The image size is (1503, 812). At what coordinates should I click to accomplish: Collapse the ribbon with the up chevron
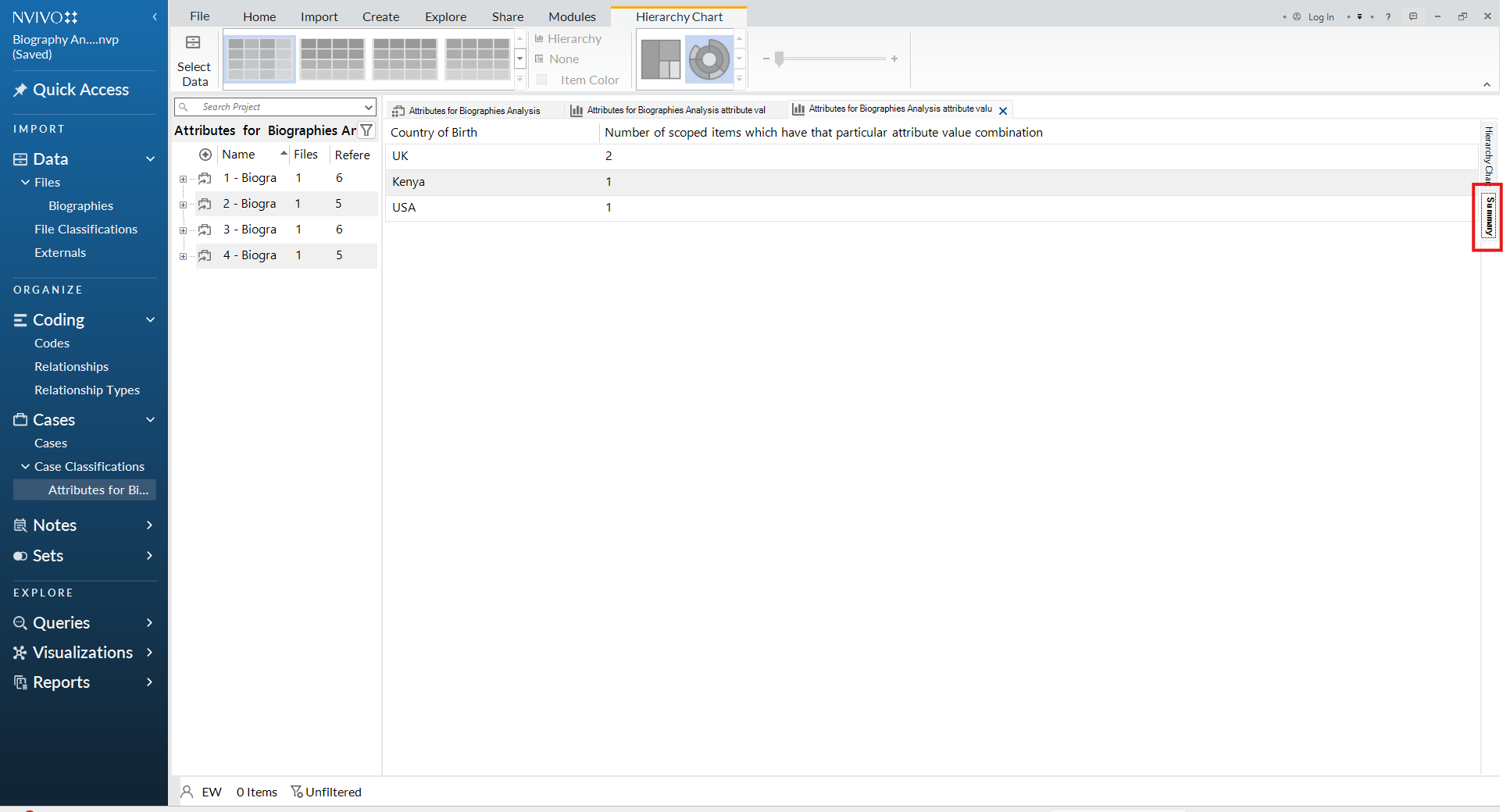click(x=1487, y=84)
